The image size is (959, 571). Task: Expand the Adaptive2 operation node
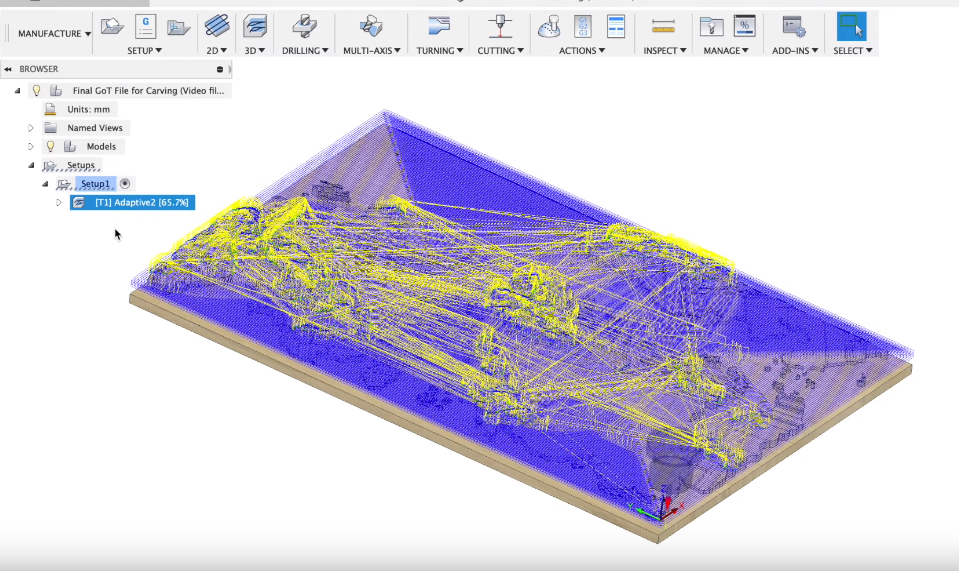(x=59, y=202)
